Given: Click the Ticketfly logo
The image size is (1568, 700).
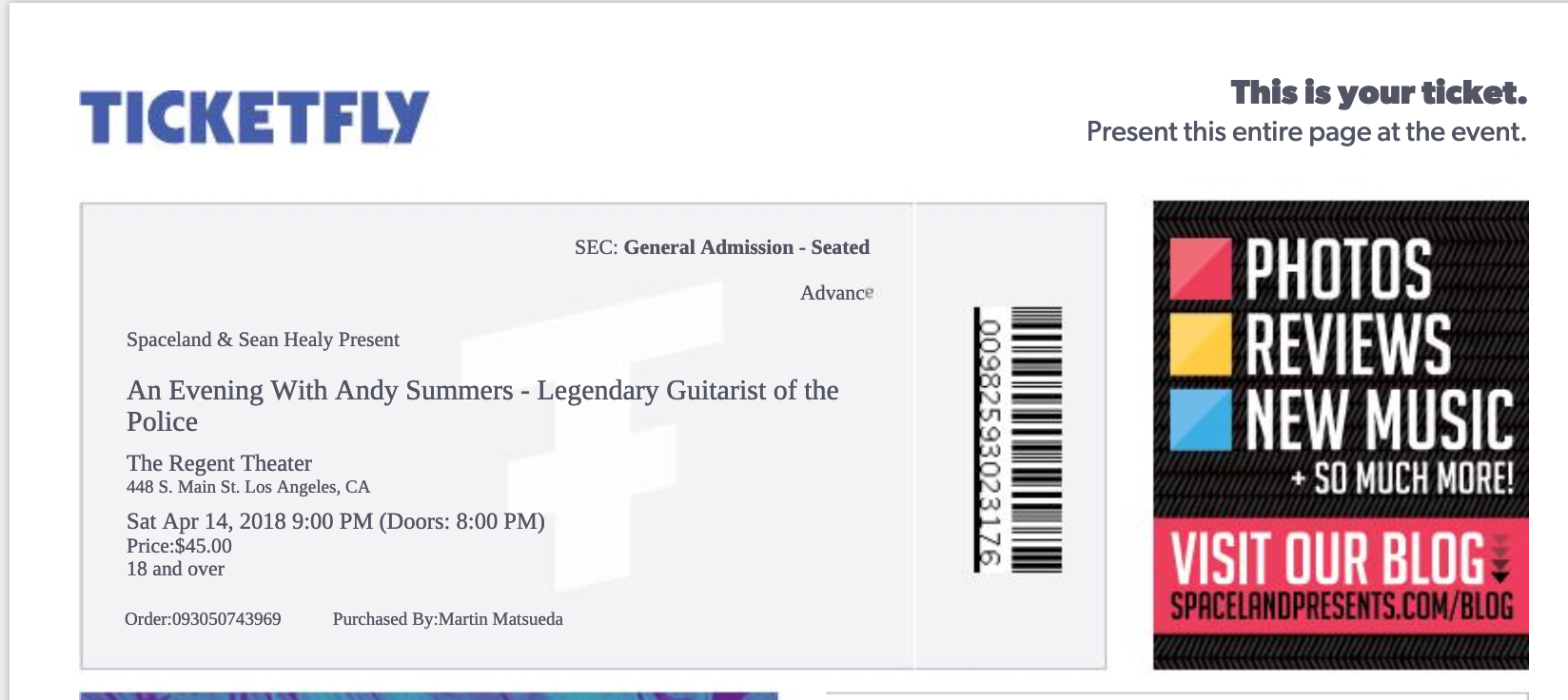Looking at the screenshot, I should (254, 117).
